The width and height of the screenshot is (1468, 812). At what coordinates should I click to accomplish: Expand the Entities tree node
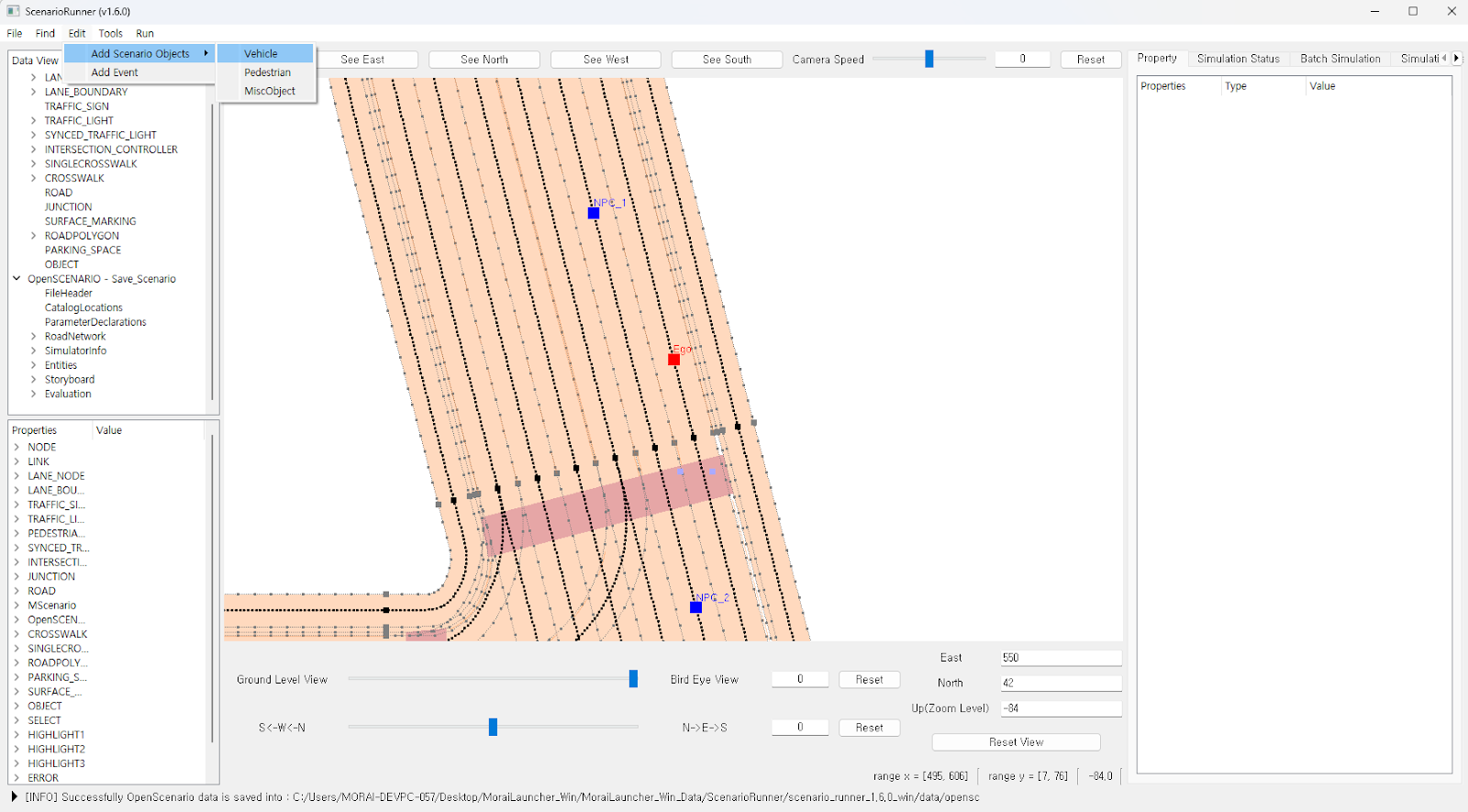pyautogui.click(x=34, y=365)
